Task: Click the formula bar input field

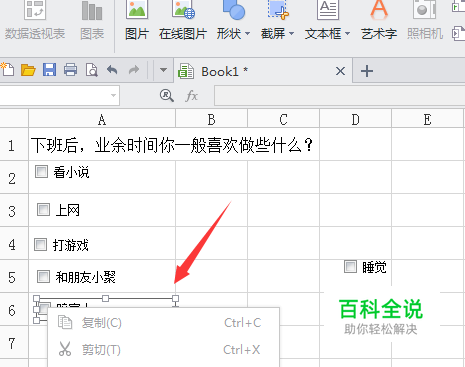Action: pyautogui.click(x=339, y=96)
